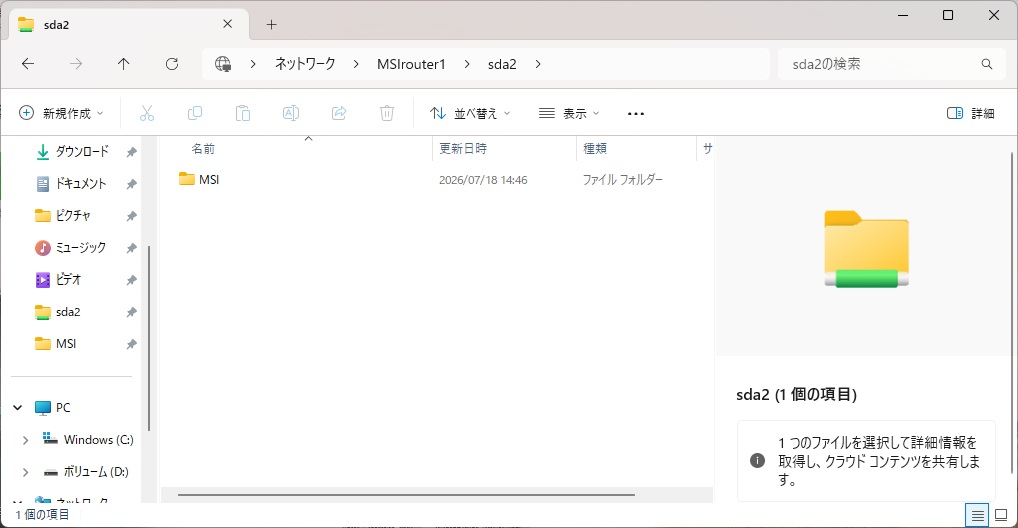
Task: Click the pin icon next to ピクチャ
Action: pyautogui.click(x=131, y=216)
